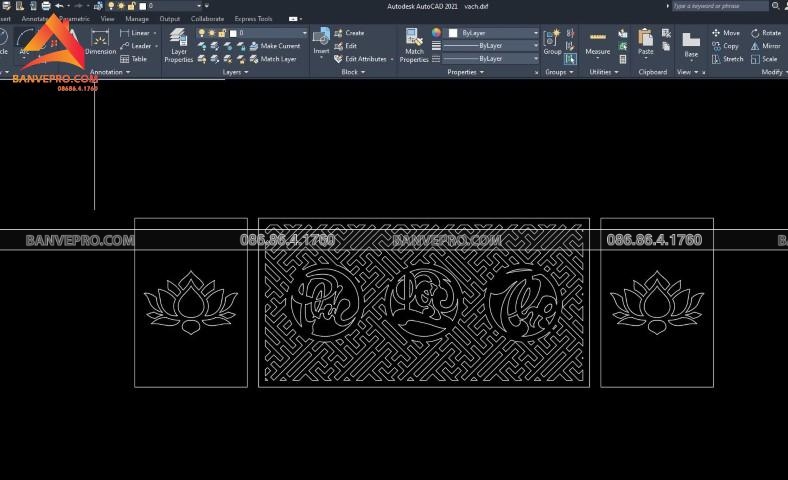
Task: Expand the Block panel
Action: click(353, 72)
